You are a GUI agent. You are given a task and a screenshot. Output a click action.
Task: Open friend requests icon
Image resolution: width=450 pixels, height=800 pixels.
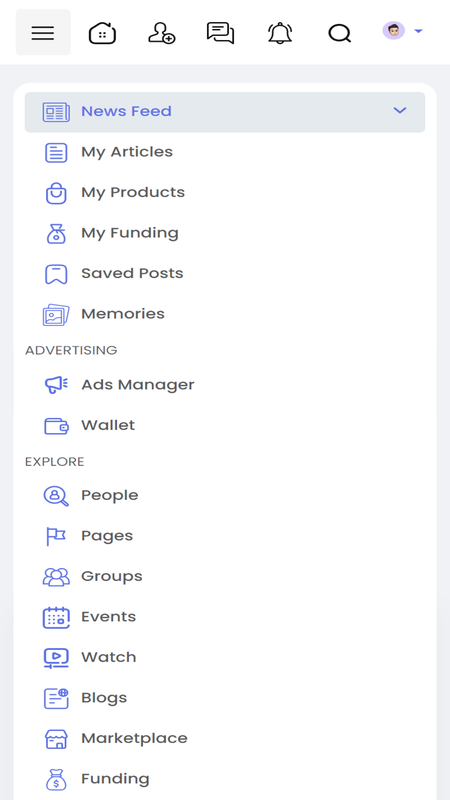162,33
